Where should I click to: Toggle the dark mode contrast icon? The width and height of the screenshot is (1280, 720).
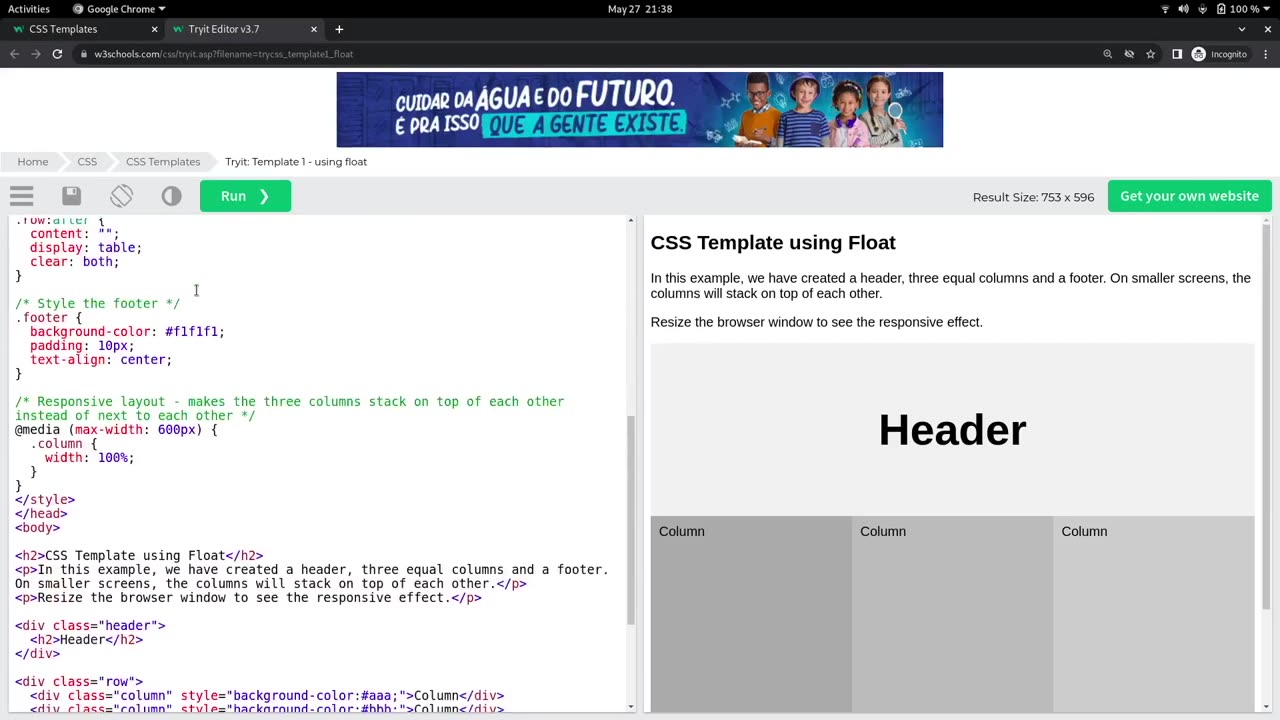click(x=171, y=196)
